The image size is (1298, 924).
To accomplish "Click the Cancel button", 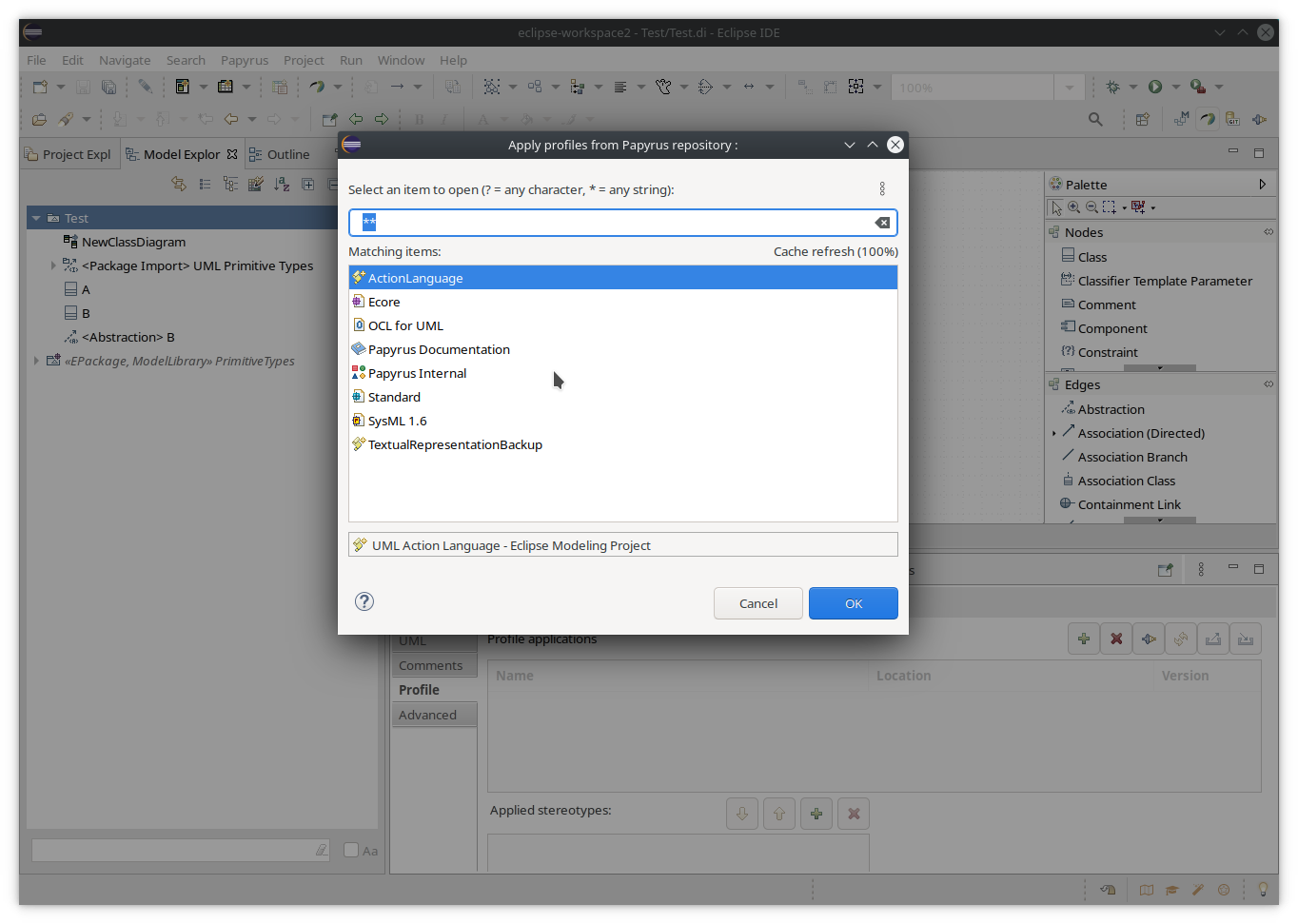I will pos(758,603).
